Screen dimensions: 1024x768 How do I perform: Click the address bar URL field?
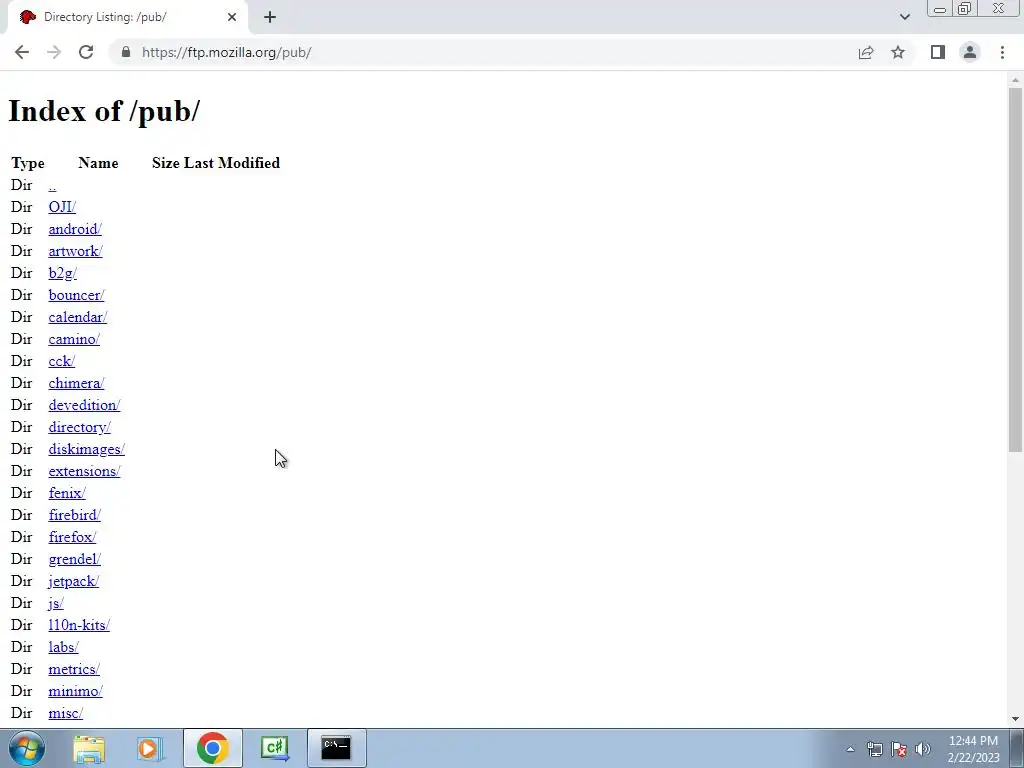[x=482, y=52]
